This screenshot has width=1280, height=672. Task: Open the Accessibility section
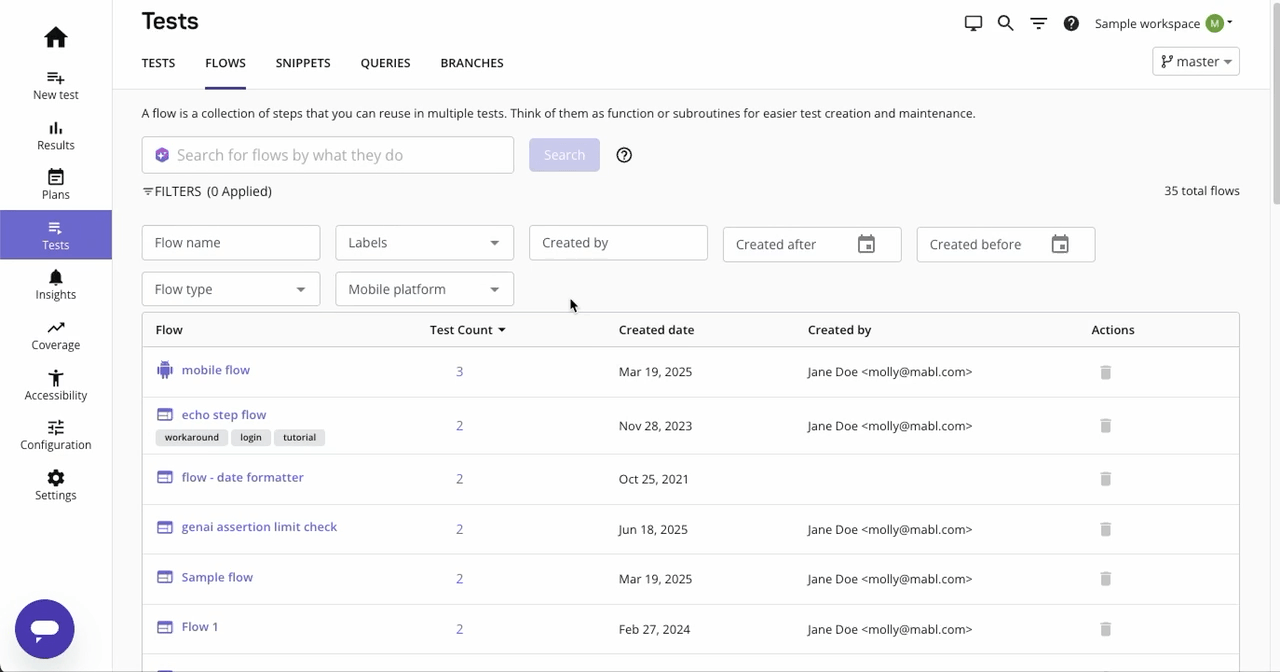pyautogui.click(x=56, y=385)
